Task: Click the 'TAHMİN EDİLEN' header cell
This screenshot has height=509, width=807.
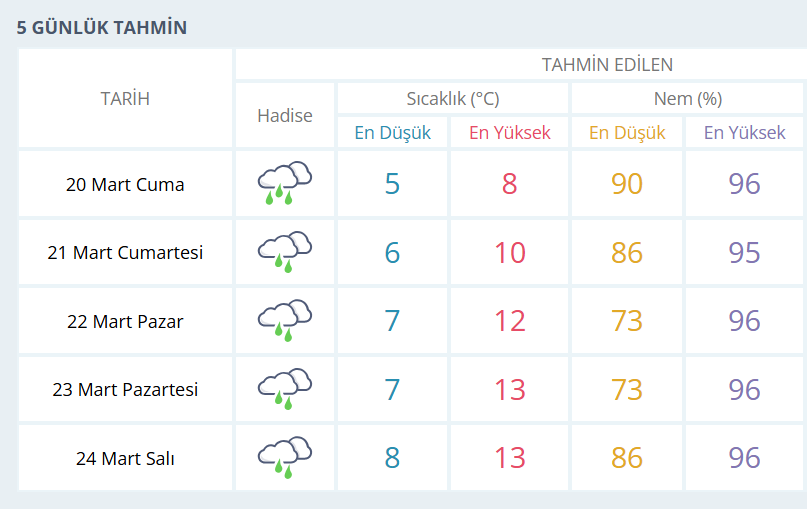Action: (x=607, y=65)
